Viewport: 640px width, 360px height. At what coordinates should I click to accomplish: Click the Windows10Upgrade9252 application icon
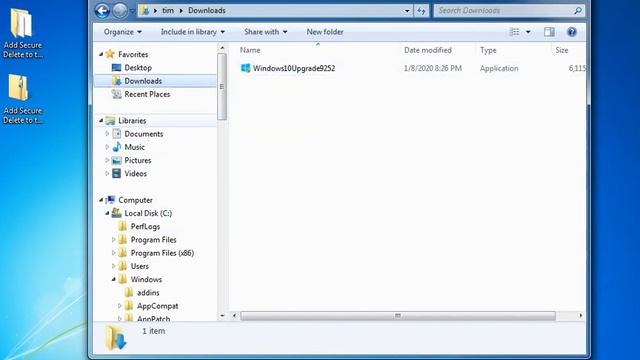pyautogui.click(x=245, y=68)
